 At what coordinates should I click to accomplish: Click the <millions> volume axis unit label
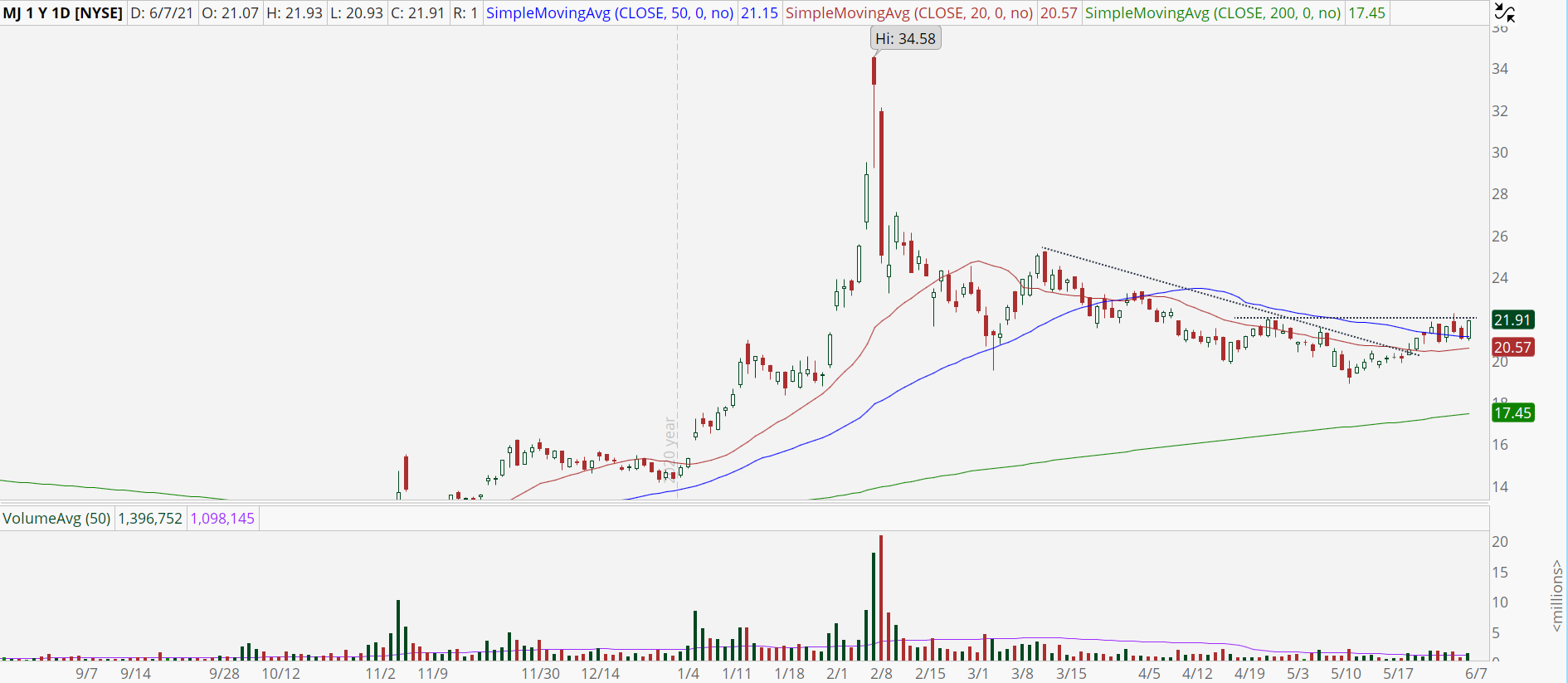(x=1557, y=596)
